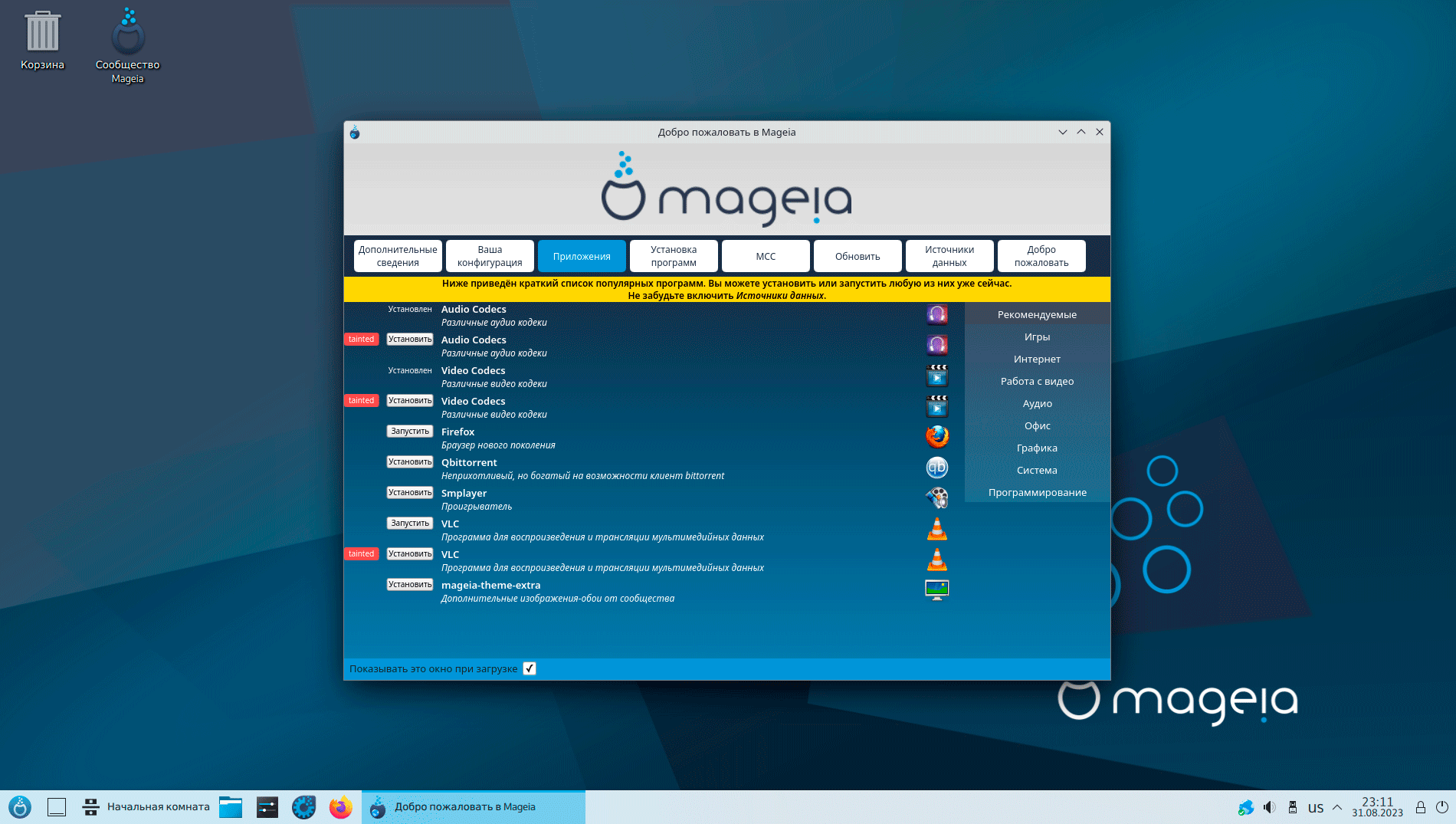Click Установить for Qbittorrent

pyautogui.click(x=410, y=461)
